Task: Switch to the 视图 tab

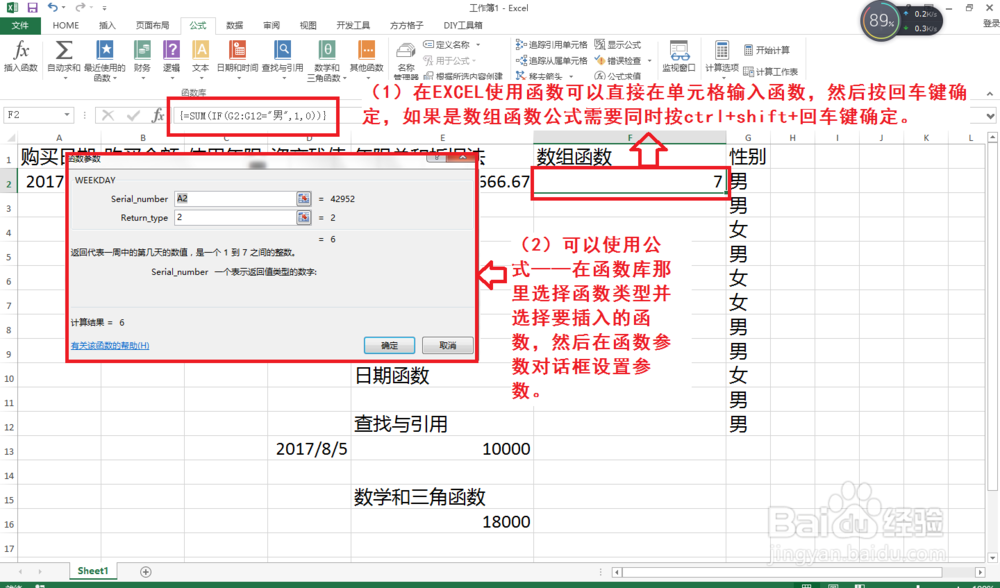Action: click(308, 26)
